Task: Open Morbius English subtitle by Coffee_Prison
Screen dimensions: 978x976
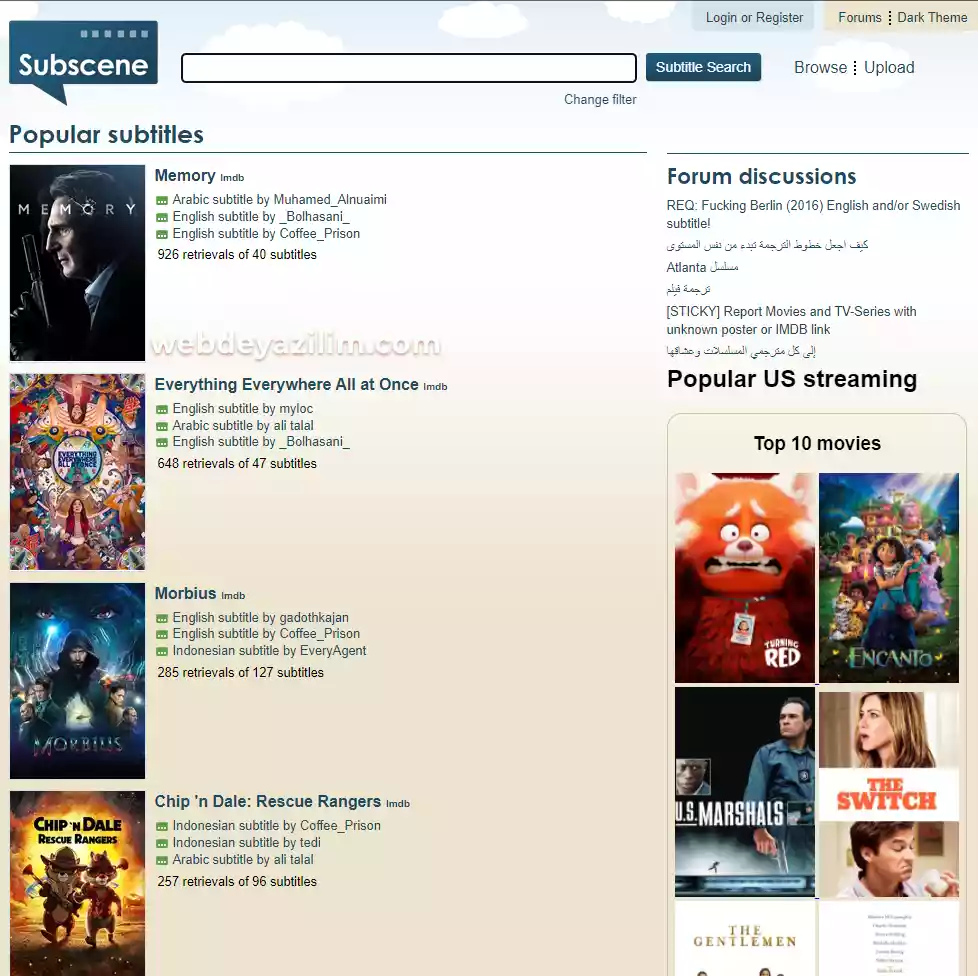Action: [x=266, y=634]
